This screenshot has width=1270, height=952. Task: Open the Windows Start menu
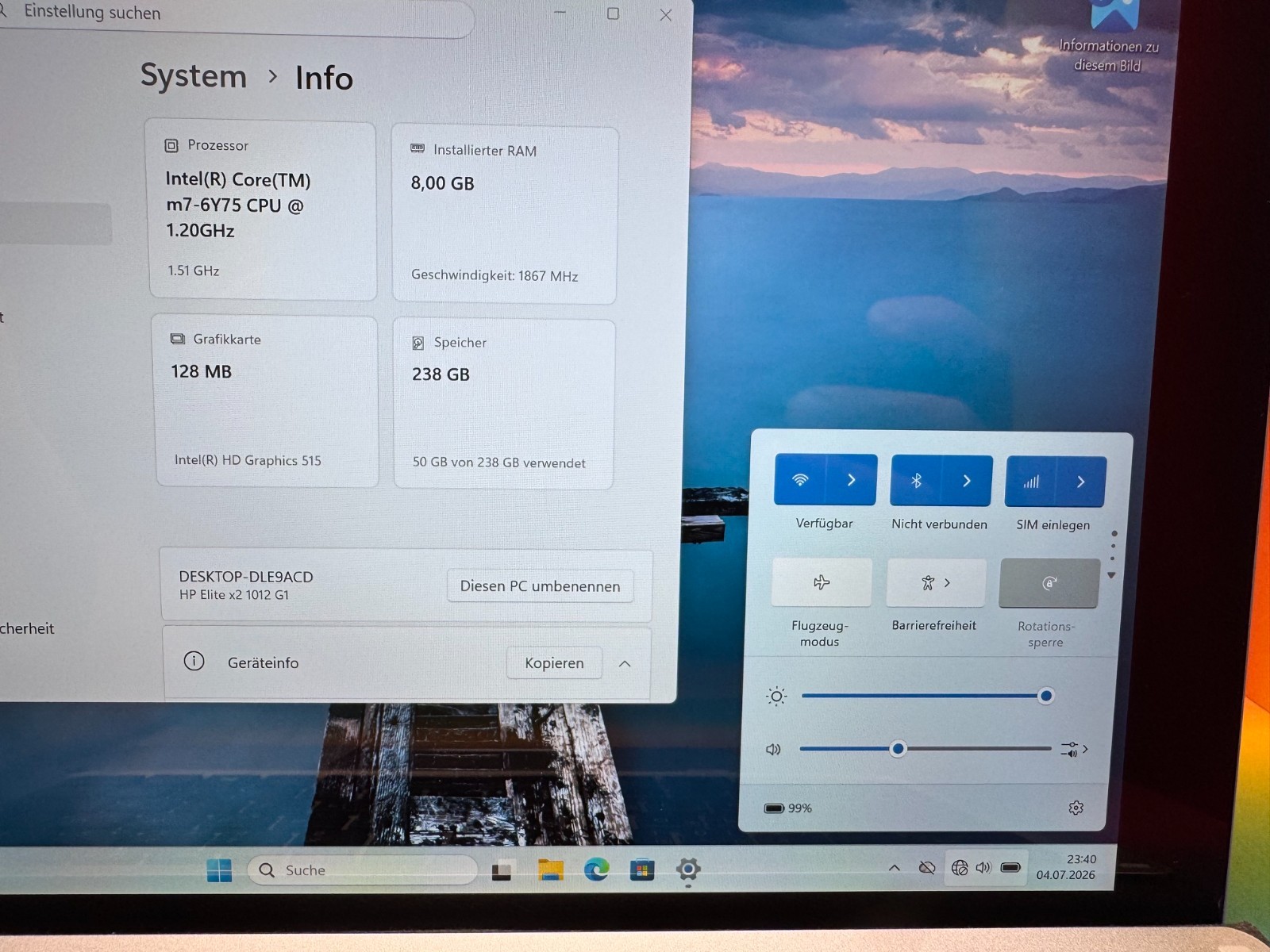[219, 870]
